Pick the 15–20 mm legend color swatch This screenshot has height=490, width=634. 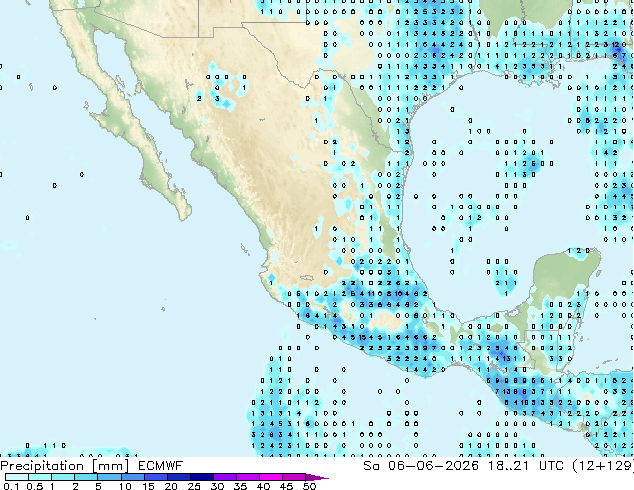[156, 477]
